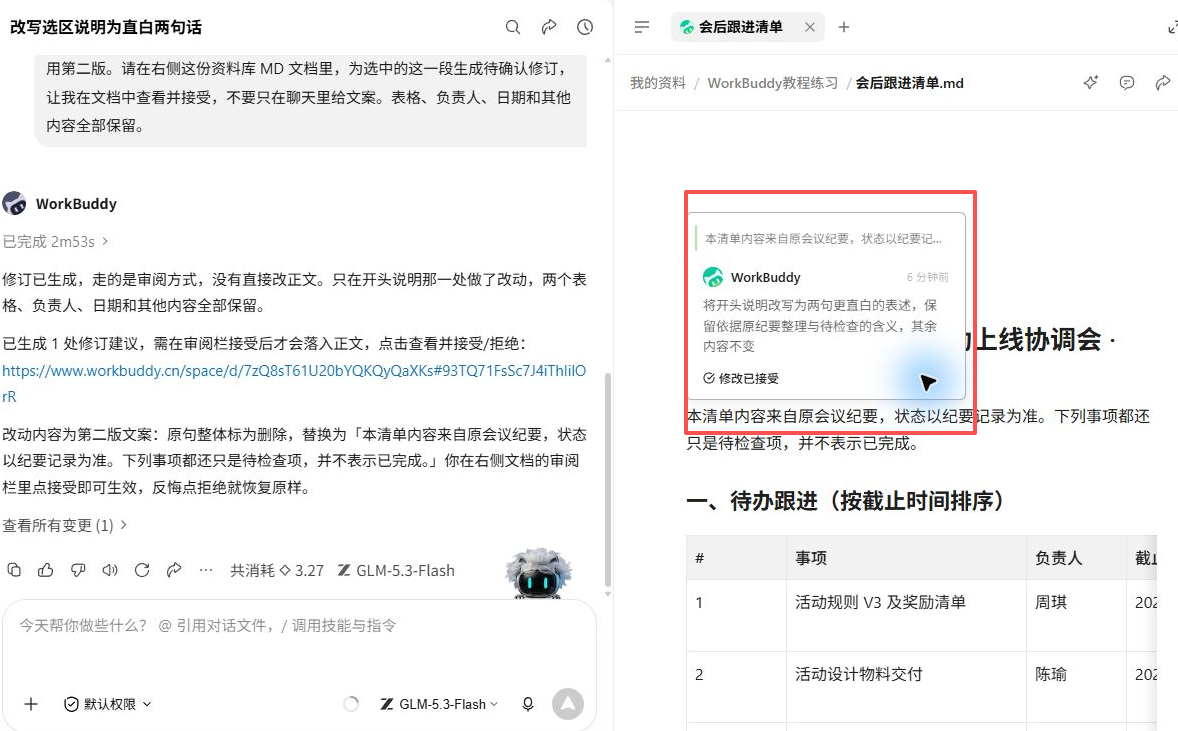Open the workbuddy.cn revision link

tap(294, 383)
